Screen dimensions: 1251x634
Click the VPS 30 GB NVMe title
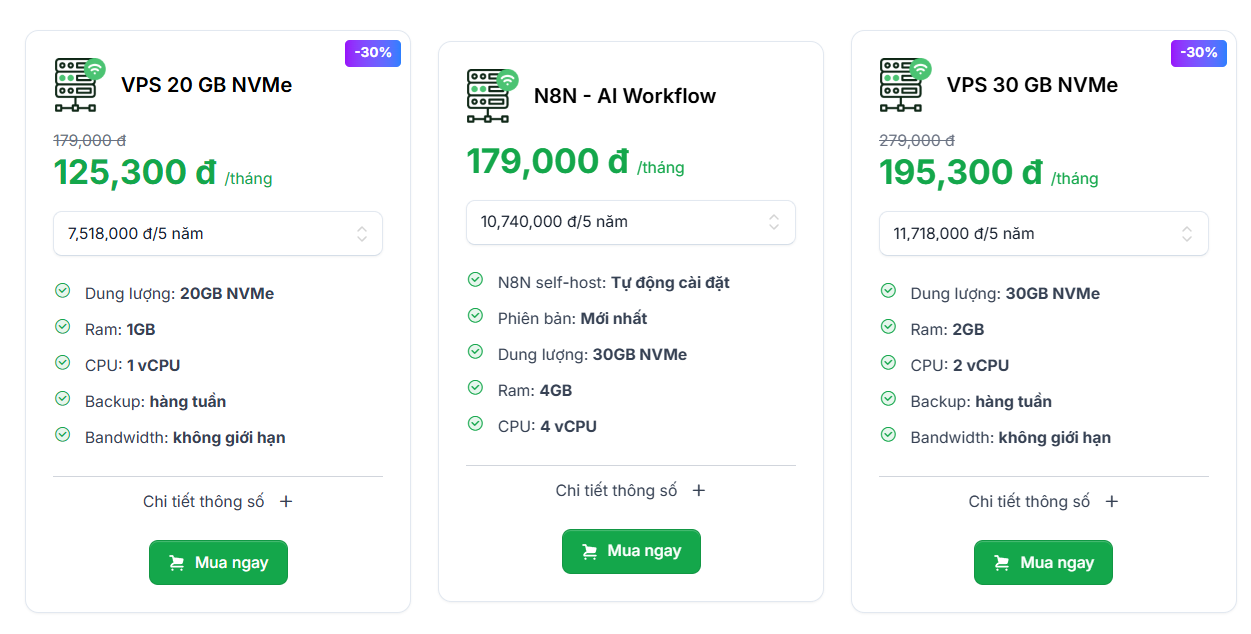click(x=1032, y=85)
